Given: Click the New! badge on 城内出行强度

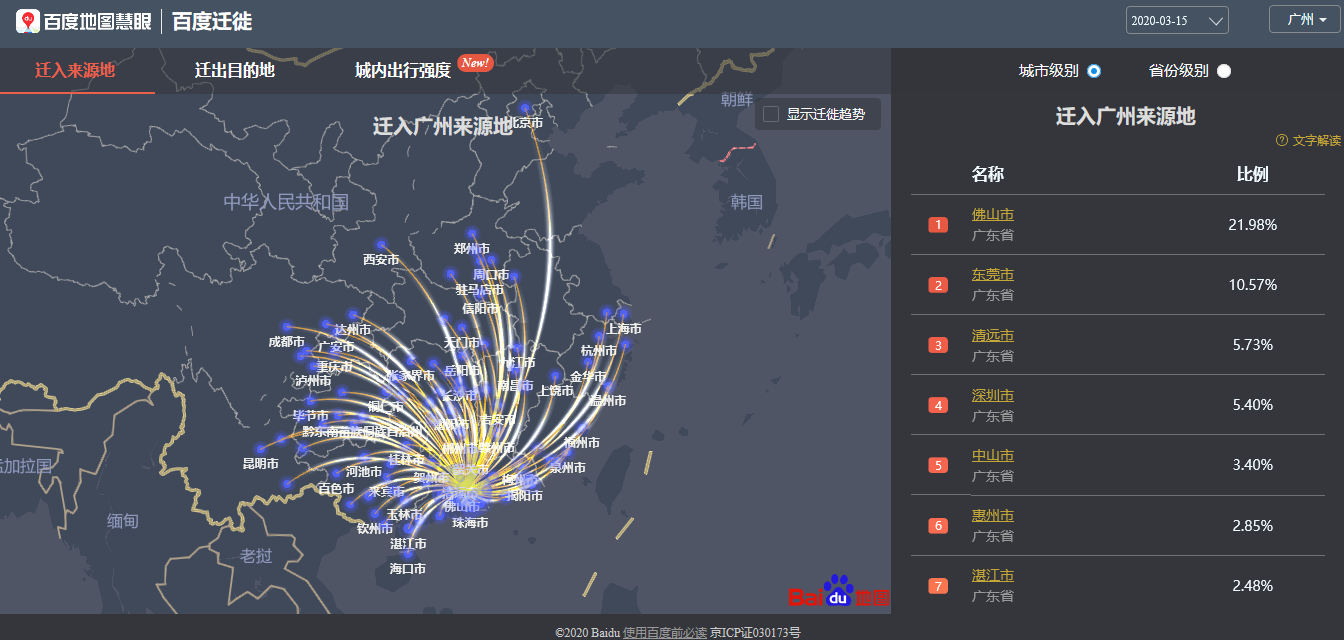Looking at the screenshot, I should pyautogui.click(x=475, y=62).
